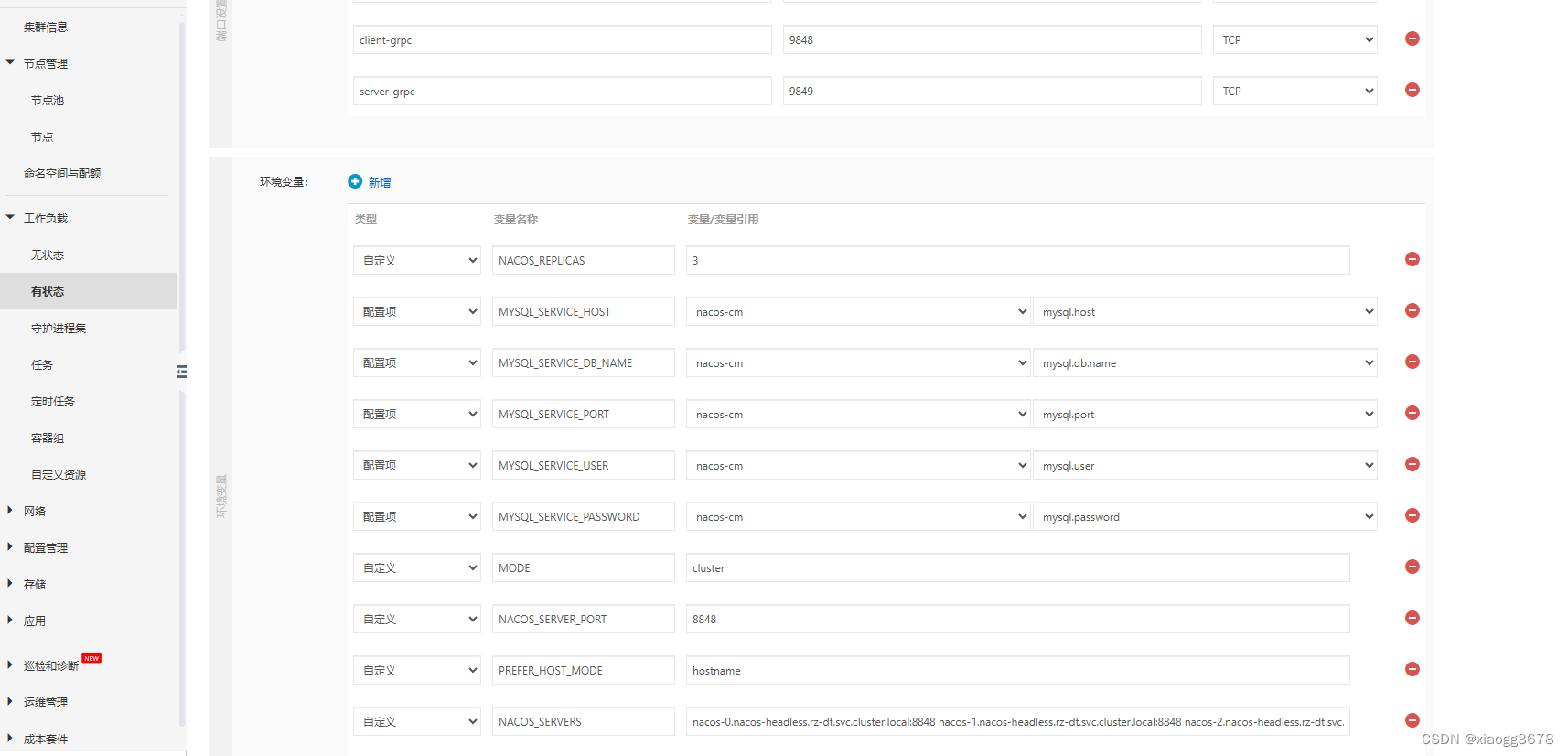
Task: Open protocol dropdown for client-grpc port
Action: click(x=1294, y=39)
